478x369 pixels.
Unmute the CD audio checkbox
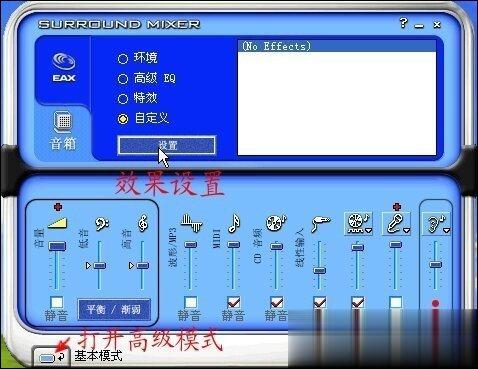[x=276, y=302]
